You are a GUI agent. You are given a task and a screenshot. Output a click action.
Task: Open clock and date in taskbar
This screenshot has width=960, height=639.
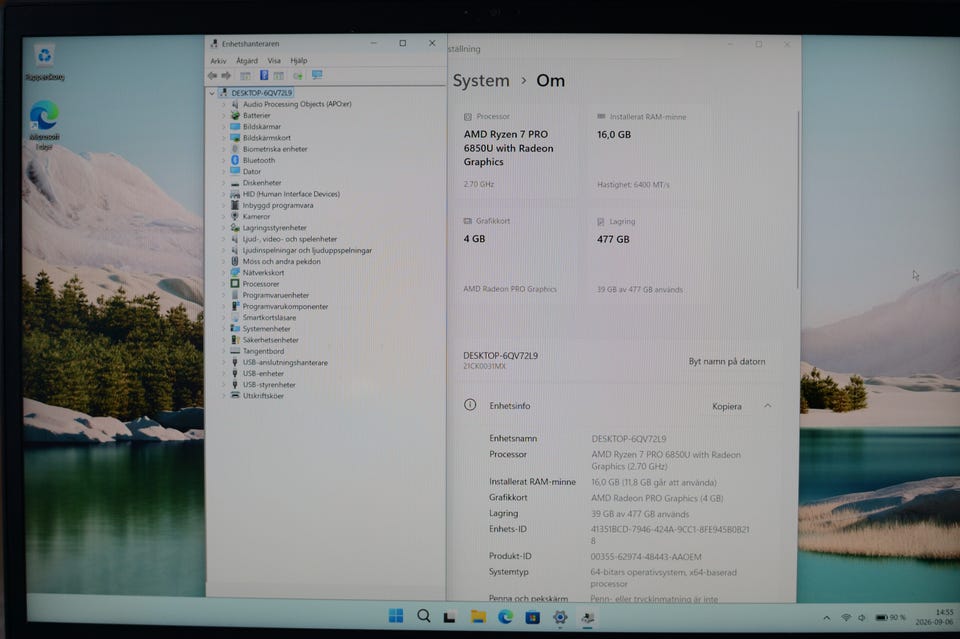click(x=936, y=616)
